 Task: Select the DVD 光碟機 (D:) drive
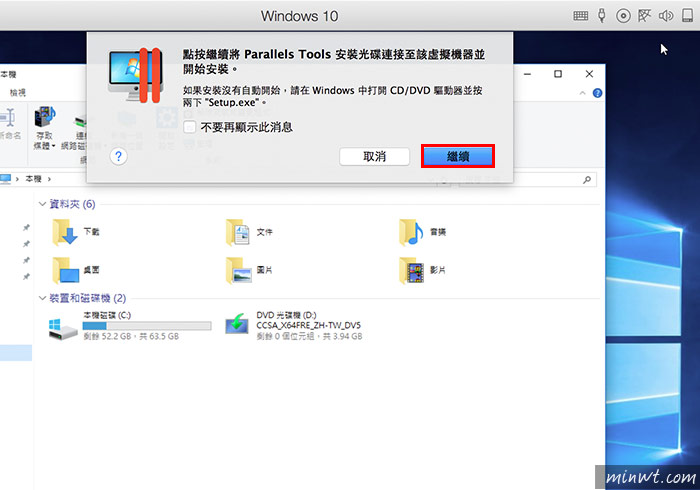pos(293,326)
